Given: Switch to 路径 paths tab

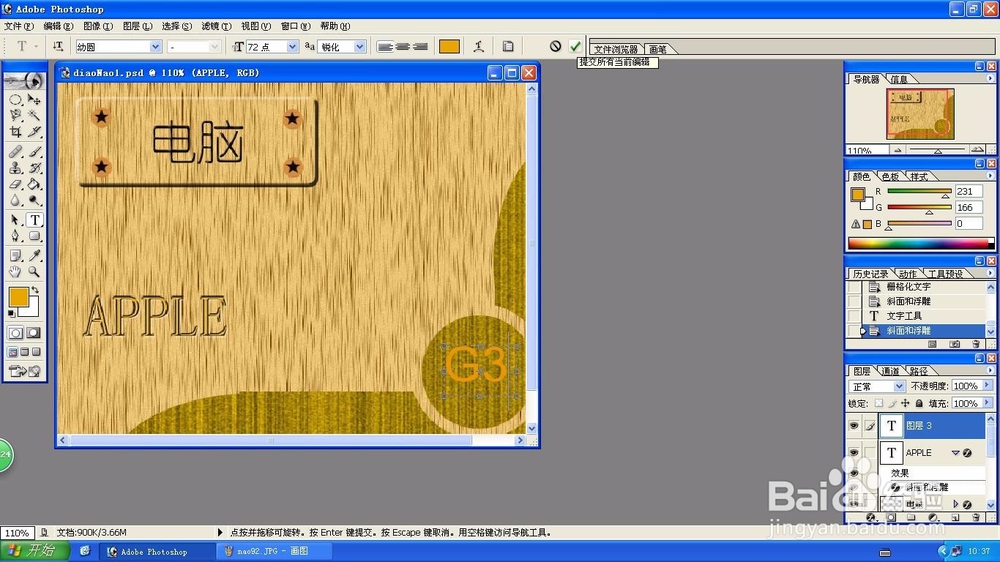Looking at the screenshot, I should point(919,371).
